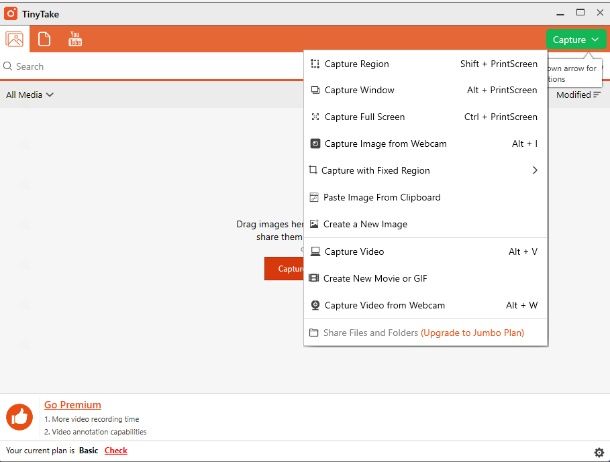The width and height of the screenshot is (610, 462).
Task: Click the Capture Window icon
Action: (x=315, y=90)
